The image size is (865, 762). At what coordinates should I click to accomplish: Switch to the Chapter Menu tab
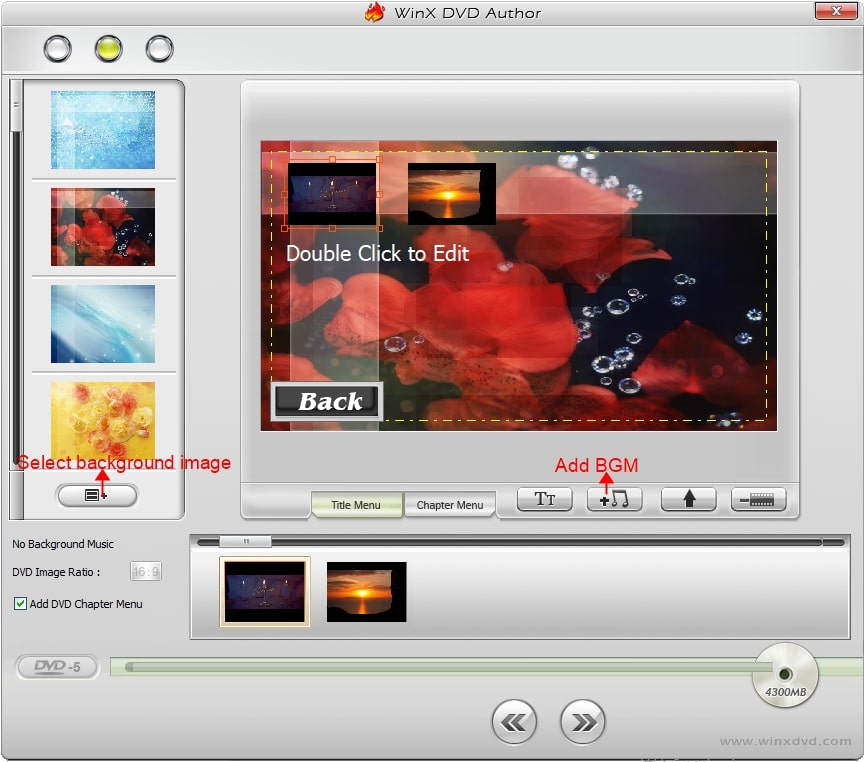[449, 505]
